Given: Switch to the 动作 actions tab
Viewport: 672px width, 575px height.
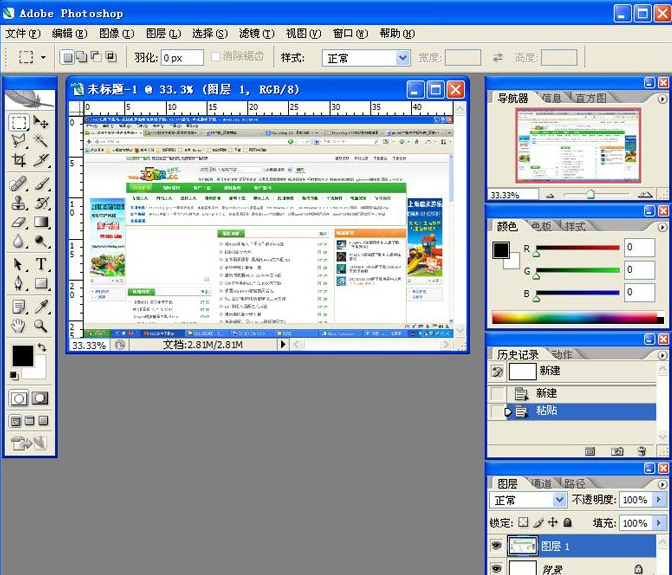Looking at the screenshot, I should [562, 354].
